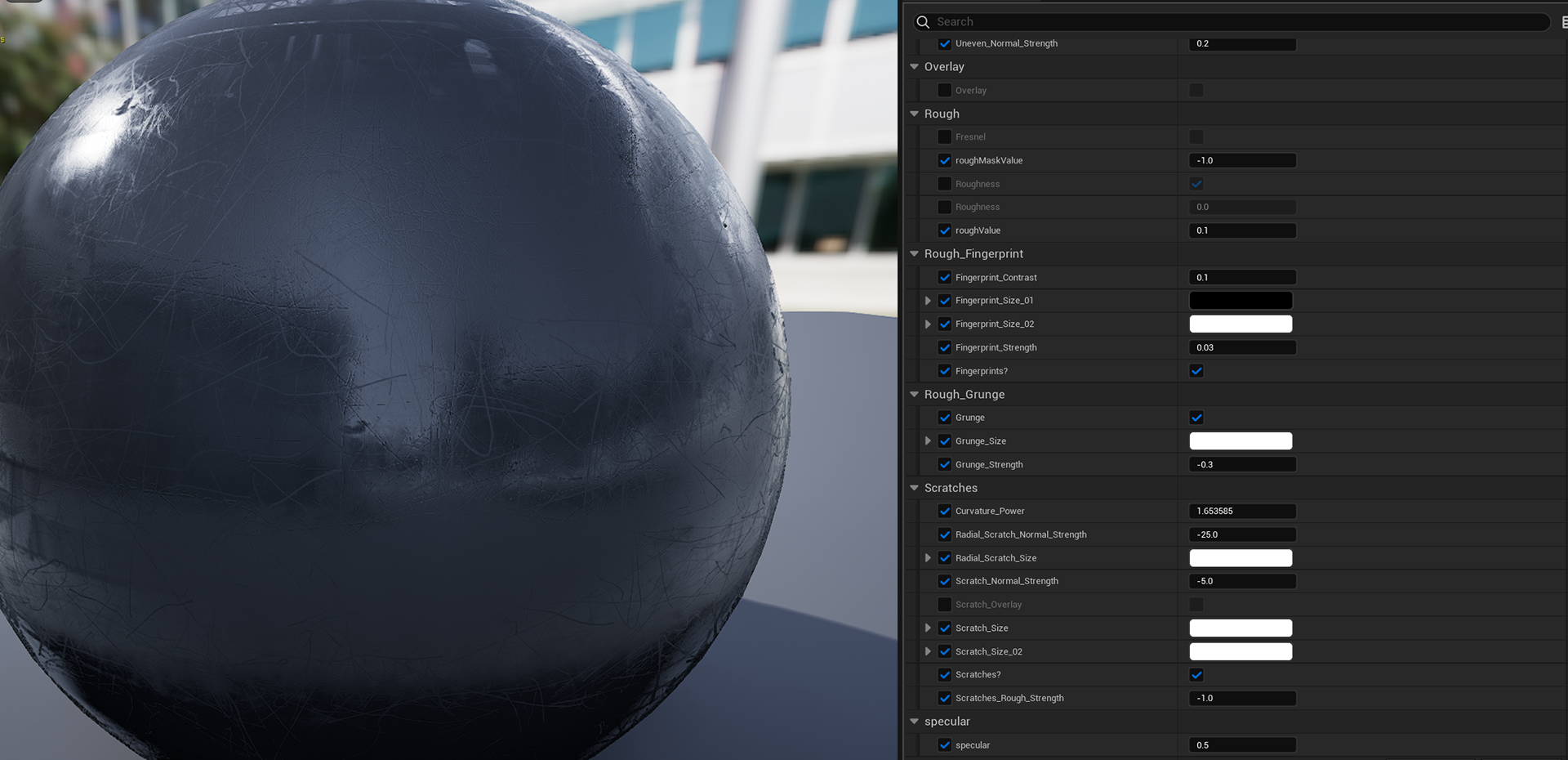Collapse the Rough_Fingerprint section

(x=914, y=254)
